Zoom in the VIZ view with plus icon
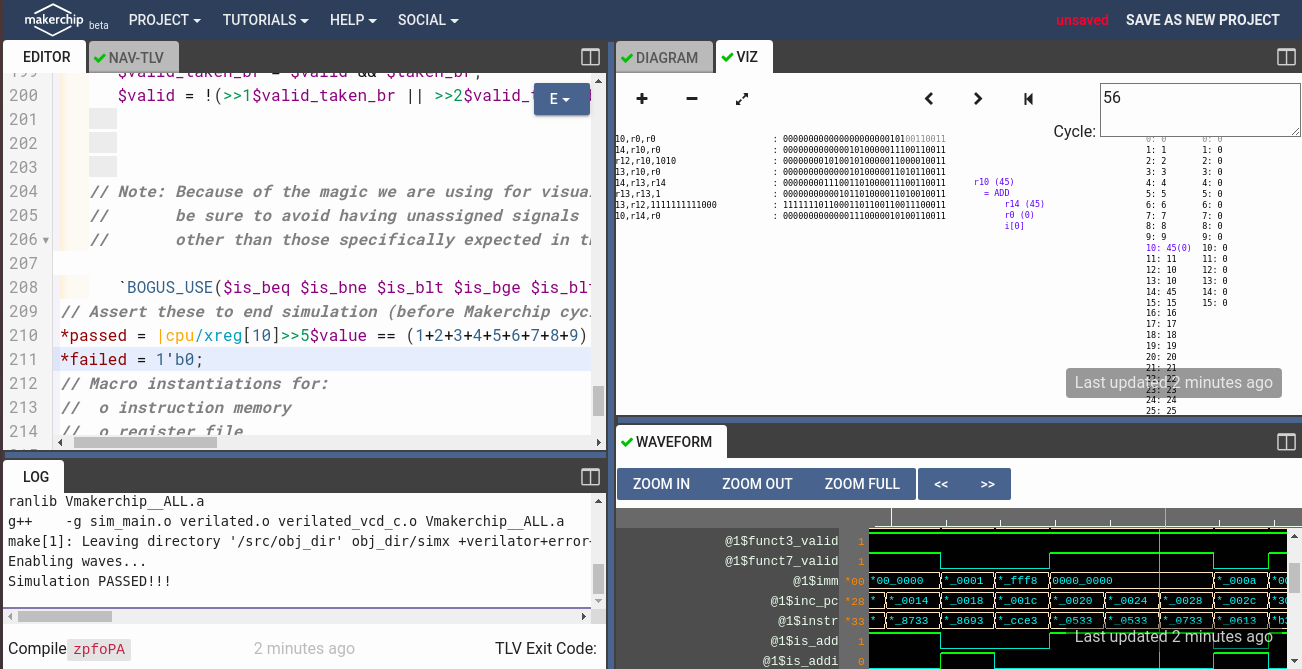This screenshot has width=1302, height=669. point(642,98)
